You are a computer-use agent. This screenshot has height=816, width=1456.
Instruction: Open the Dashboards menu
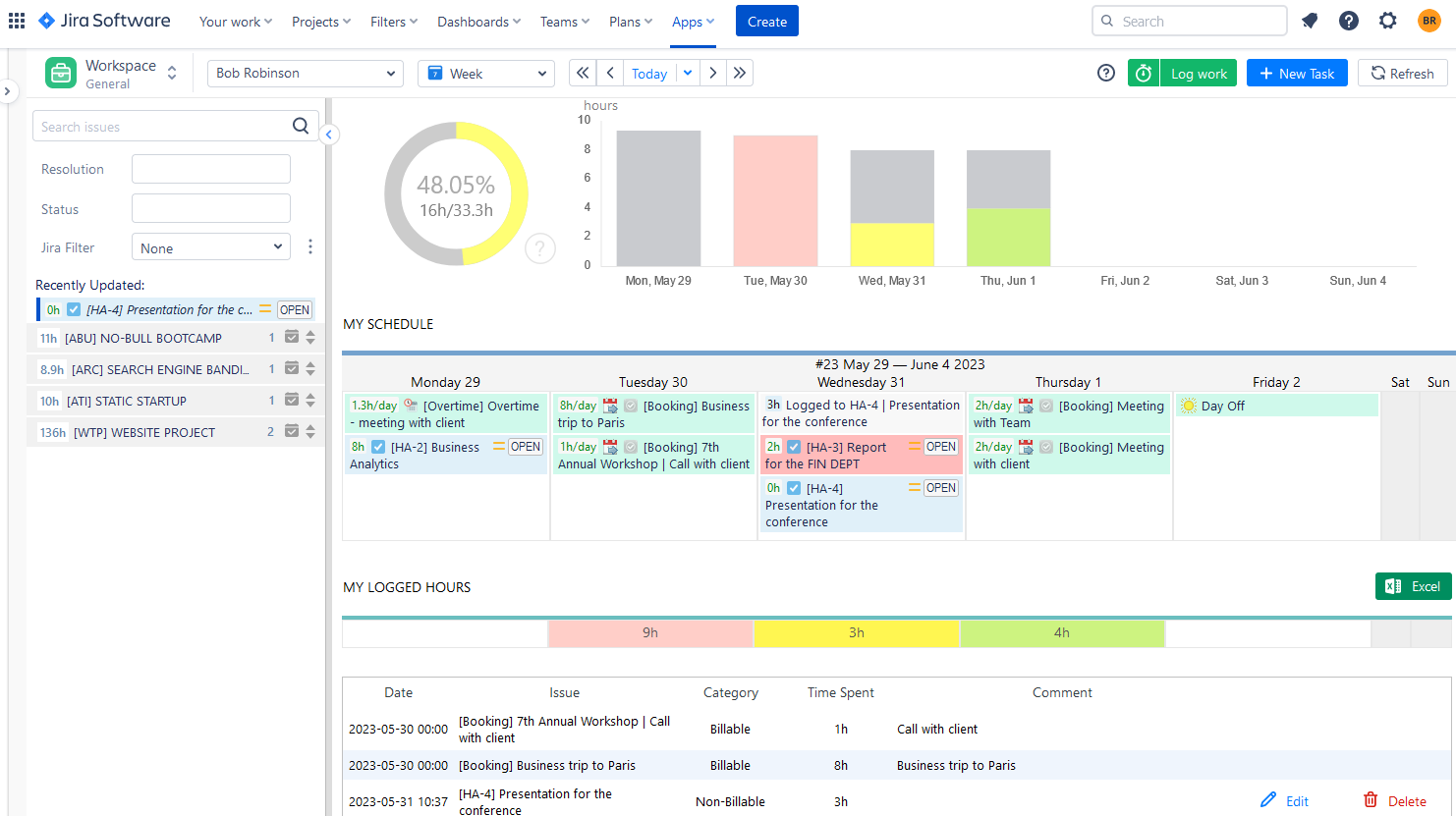[478, 21]
